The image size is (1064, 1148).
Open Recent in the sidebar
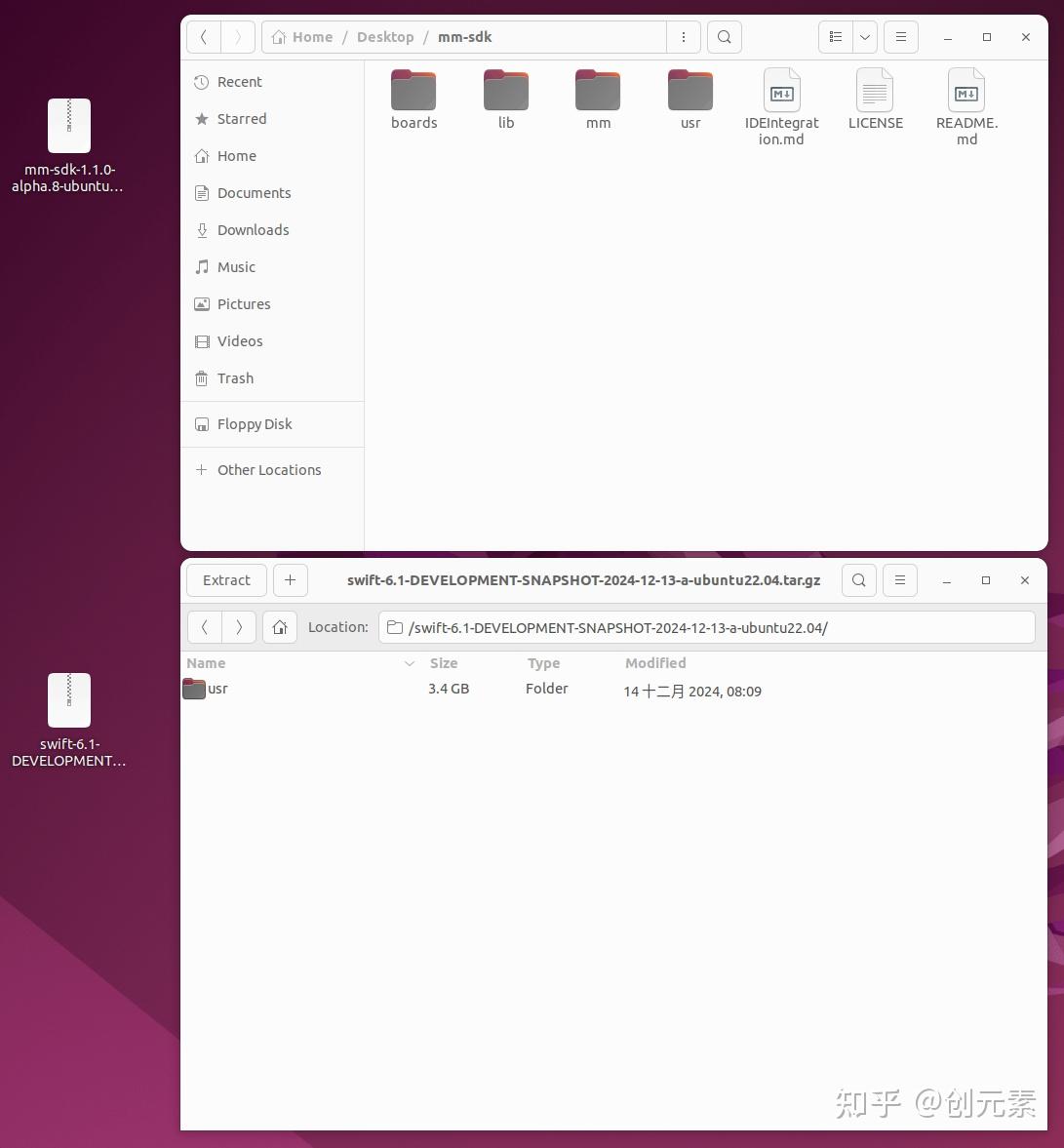272,82
